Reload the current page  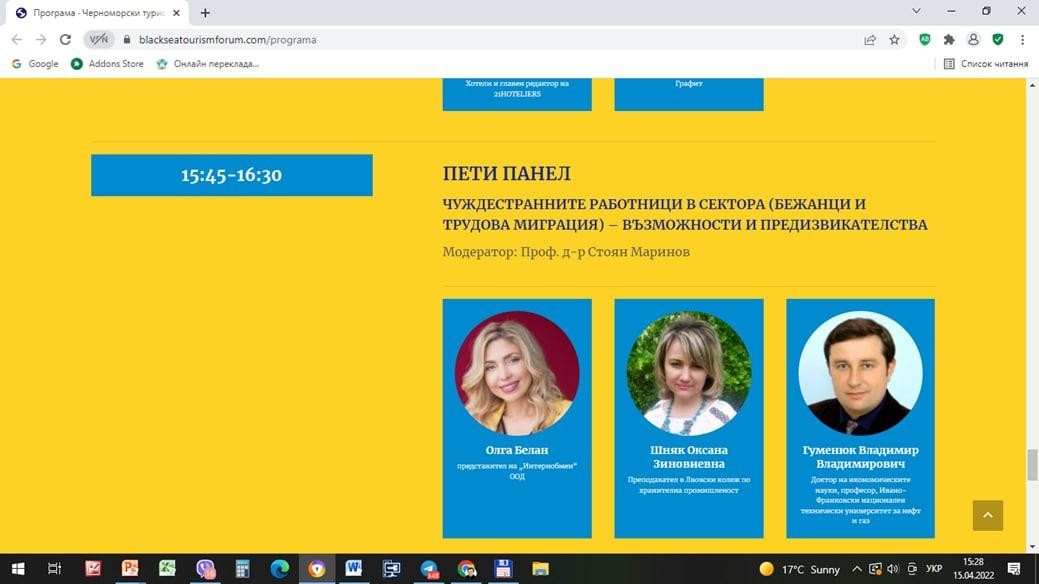[65, 40]
